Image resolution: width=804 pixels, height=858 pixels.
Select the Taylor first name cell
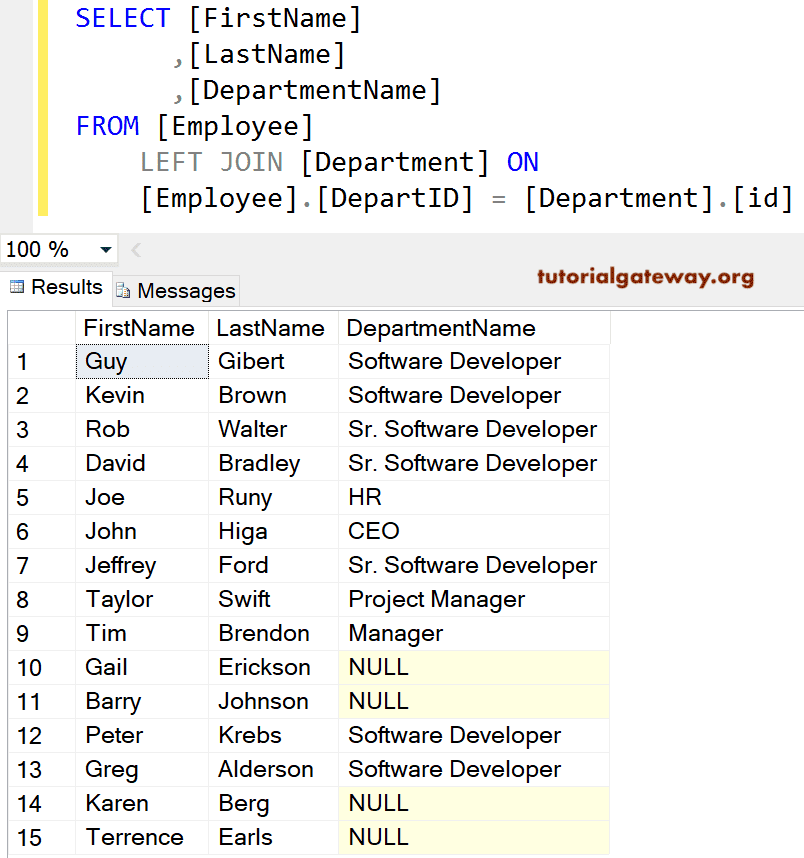click(142, 599)
